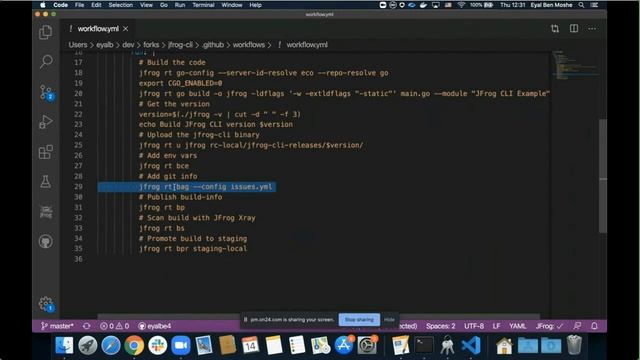Click the forks breadcrumb segment
The image size is (640, 360).
[151, 45]
